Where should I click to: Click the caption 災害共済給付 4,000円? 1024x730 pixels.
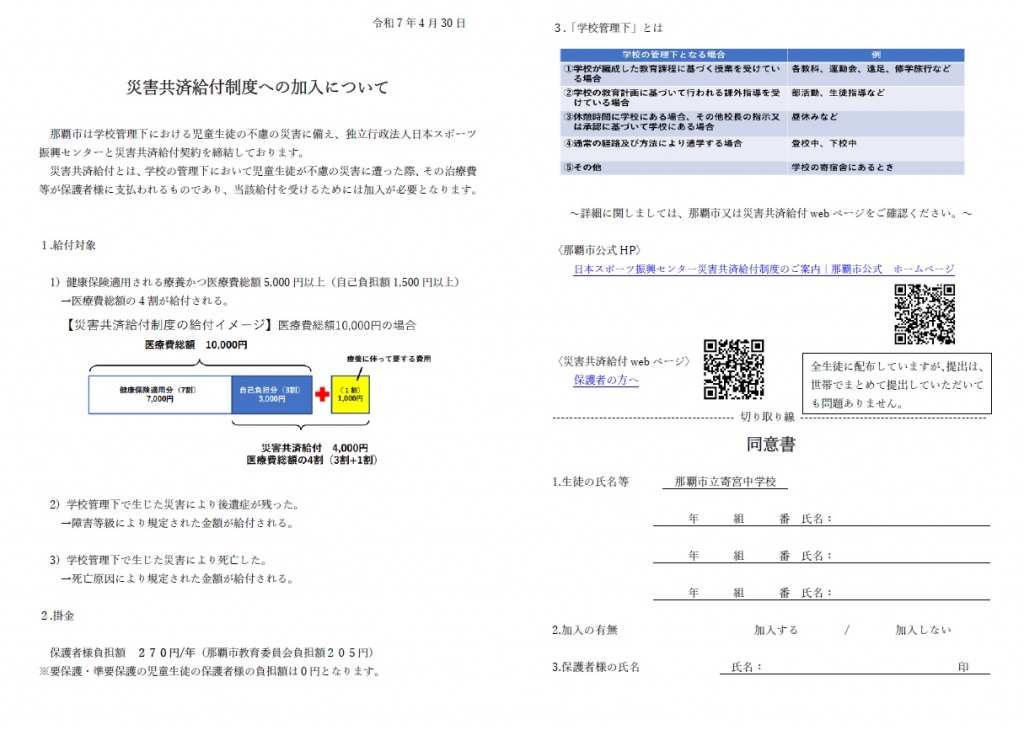pyautogui.click(x=315, y=448)
